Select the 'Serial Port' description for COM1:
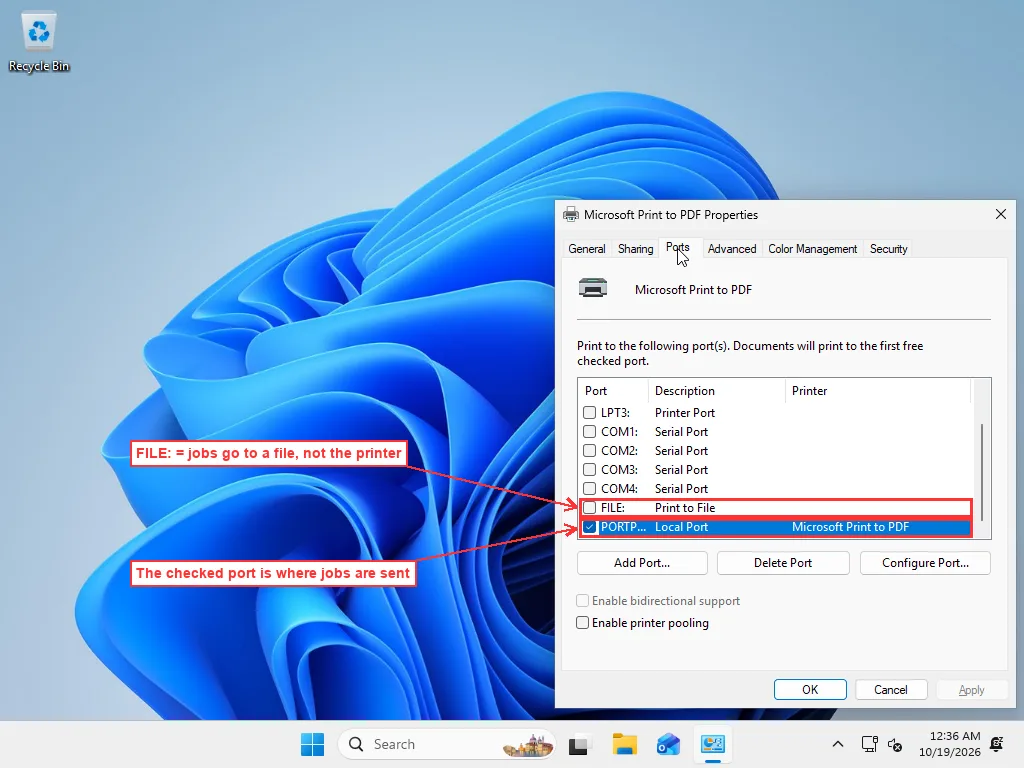Viewport: 1024px width, 768px height. pos(681,432)
